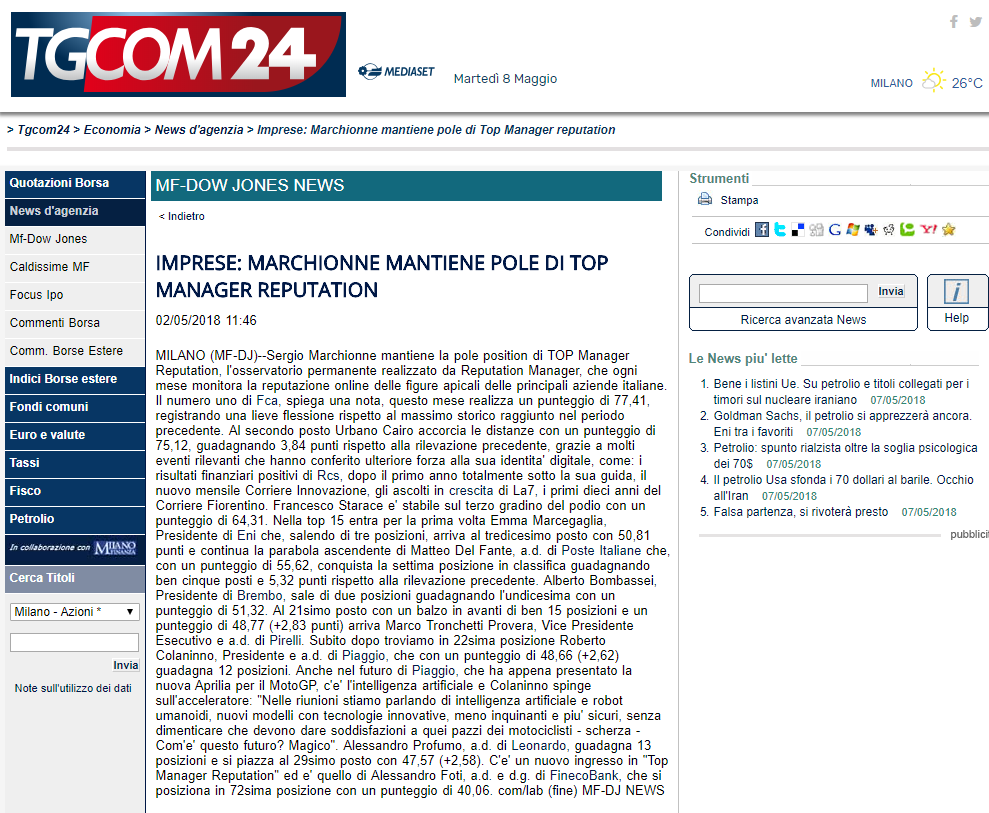
Task: Click the Condividi label
Action: coord(727,232)
